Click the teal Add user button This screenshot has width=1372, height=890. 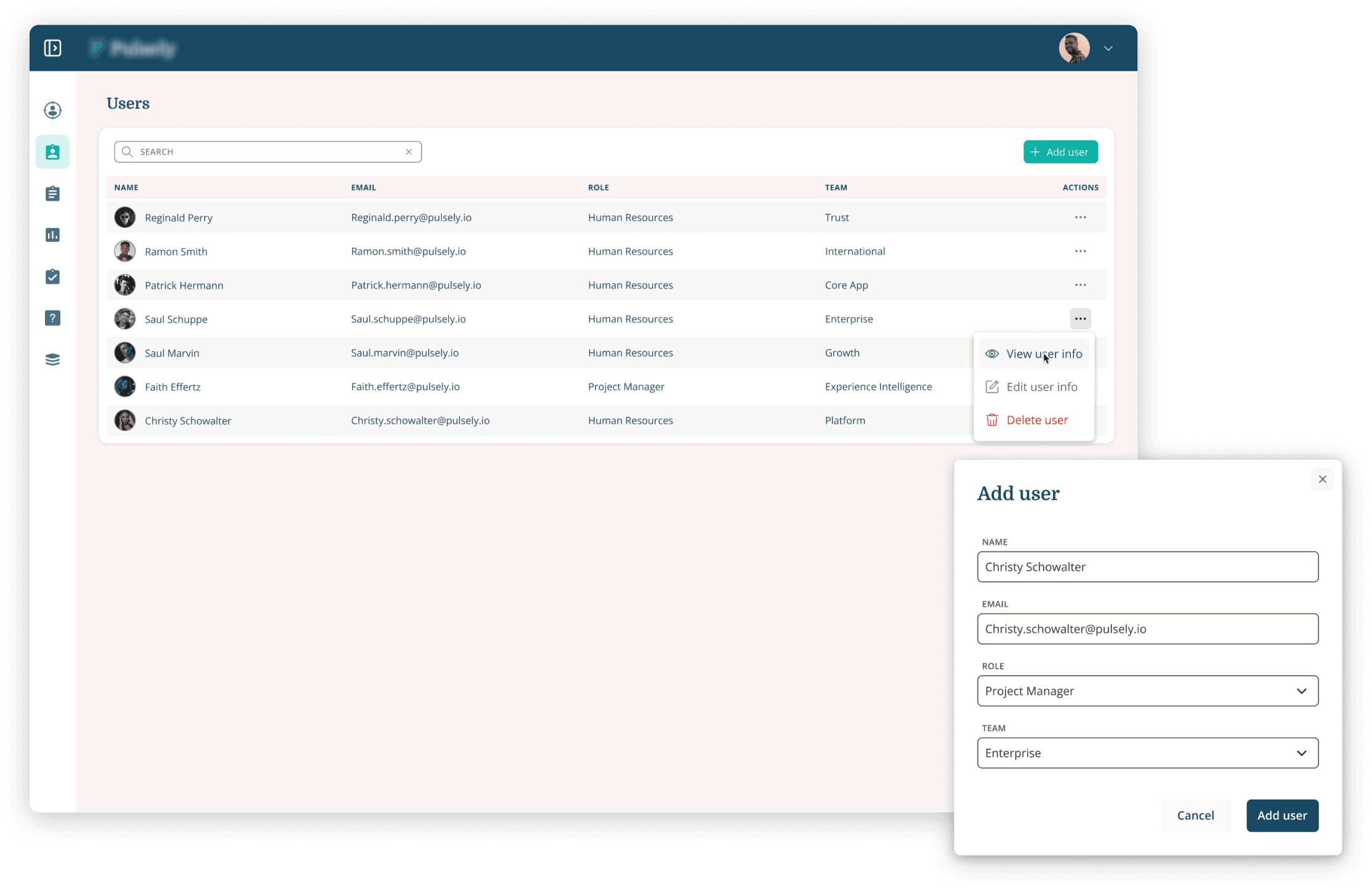(x=1060, y=152)
